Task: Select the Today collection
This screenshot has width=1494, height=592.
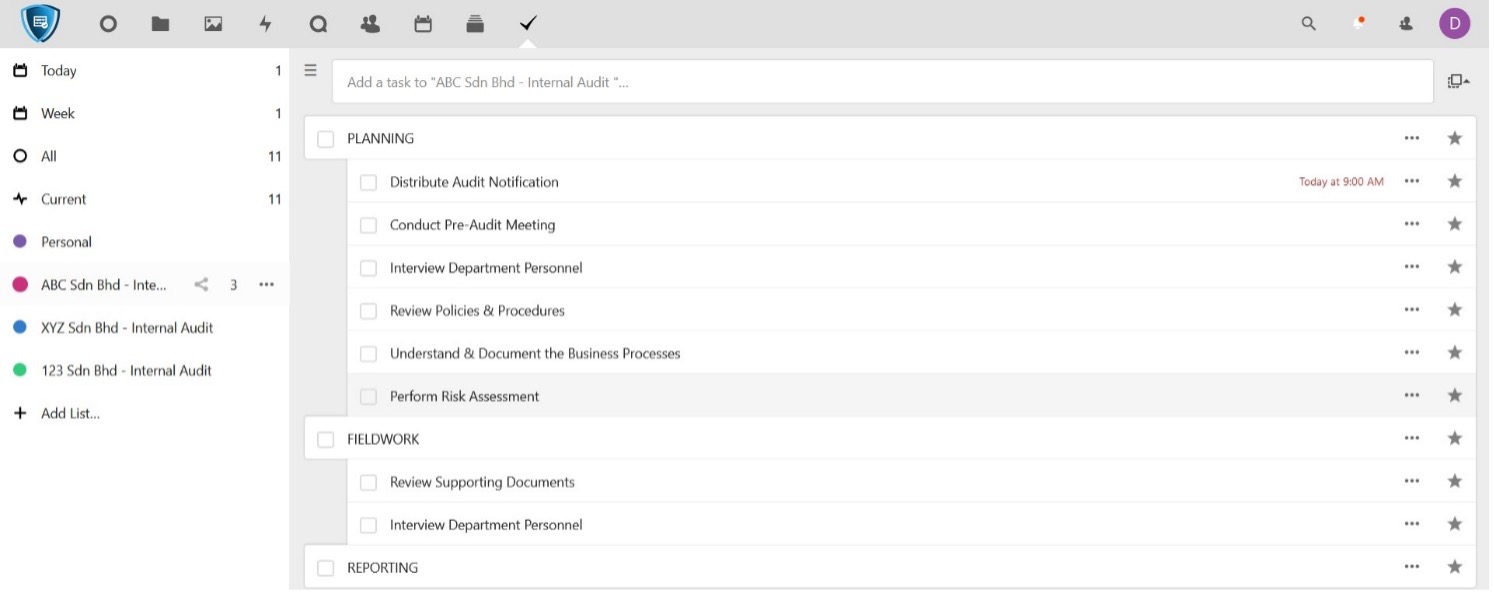Action: (x=58, y=71)
